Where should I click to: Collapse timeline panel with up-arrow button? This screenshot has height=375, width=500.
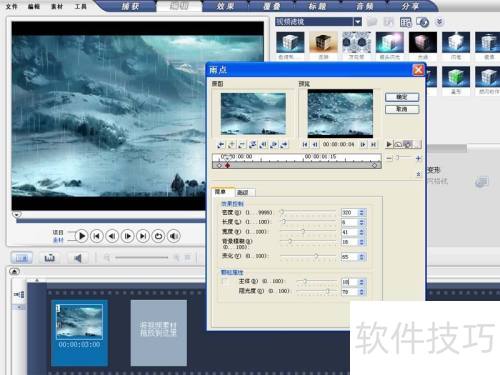pos(14,271)
